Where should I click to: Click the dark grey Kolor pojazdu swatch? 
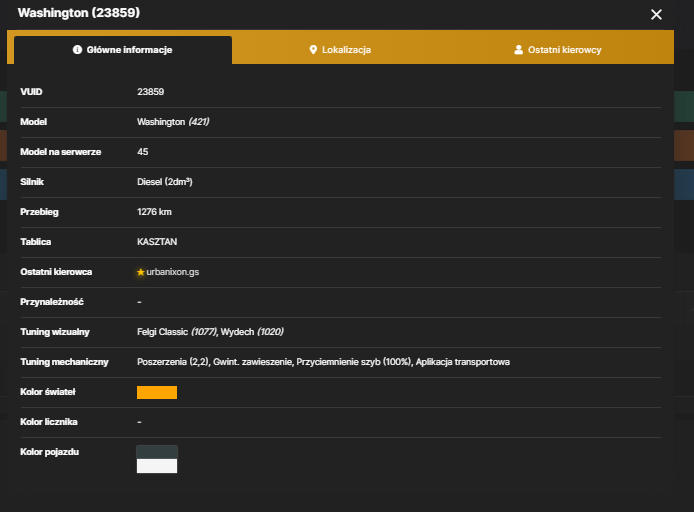[x=157, y=452]
